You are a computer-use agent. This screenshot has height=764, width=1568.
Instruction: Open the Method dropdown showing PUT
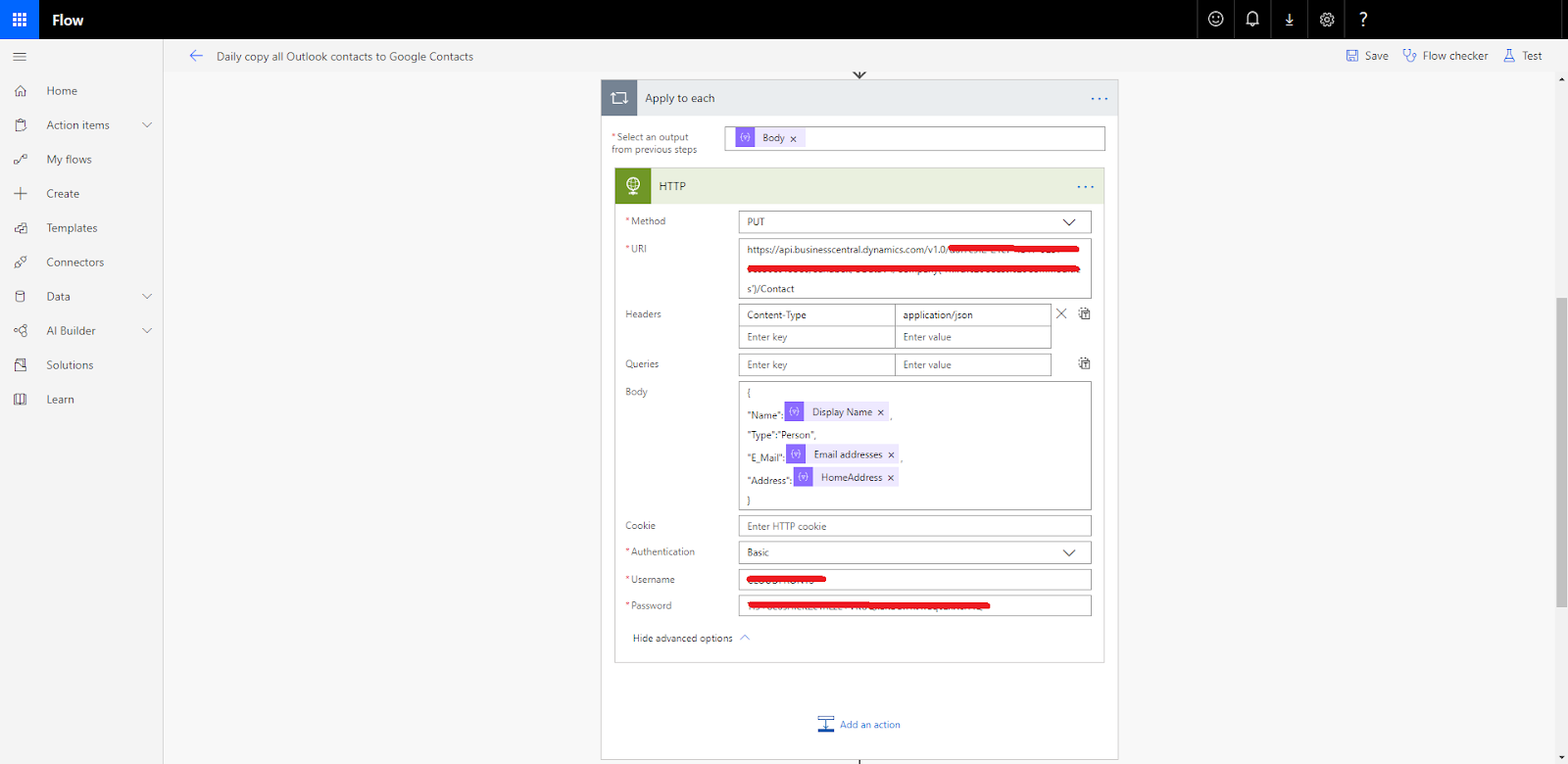[x=914, y=222]
